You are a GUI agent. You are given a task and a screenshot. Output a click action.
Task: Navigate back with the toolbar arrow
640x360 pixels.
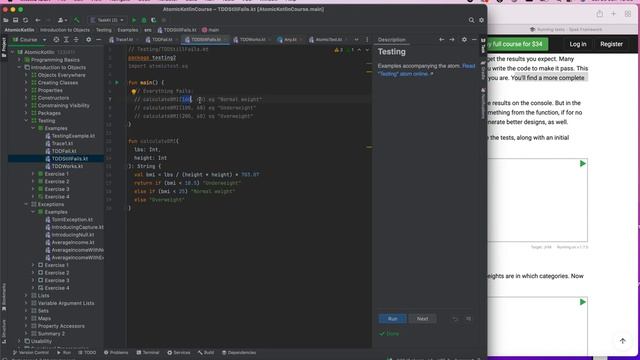point(38,20)
